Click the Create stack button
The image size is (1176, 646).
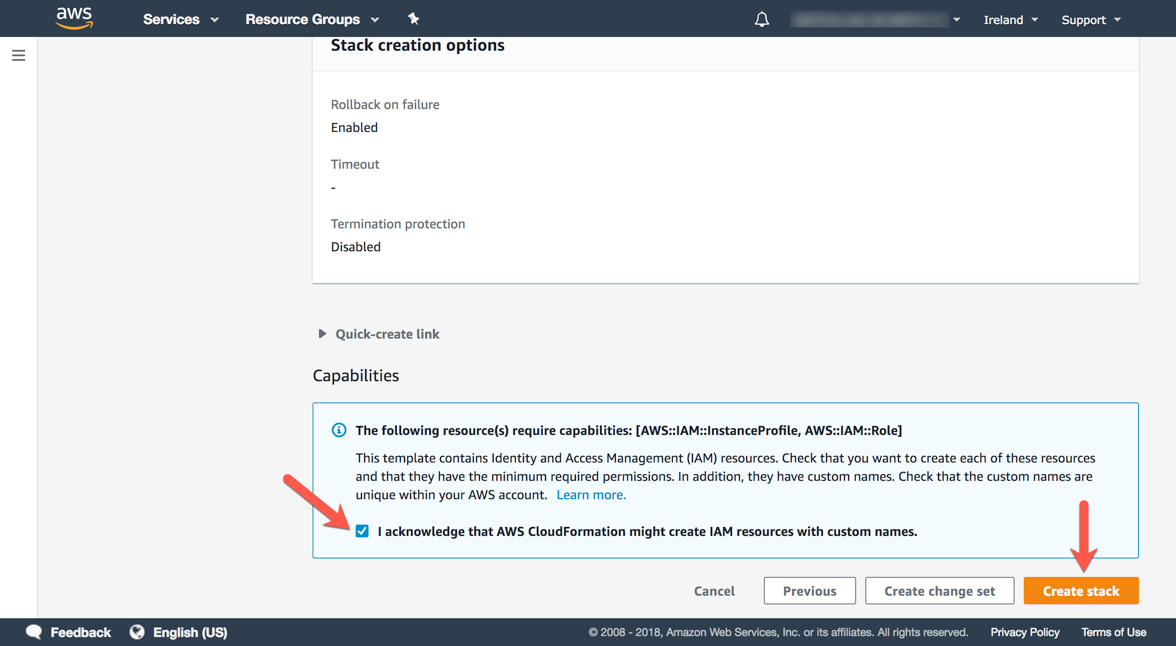click(1081, 590)
